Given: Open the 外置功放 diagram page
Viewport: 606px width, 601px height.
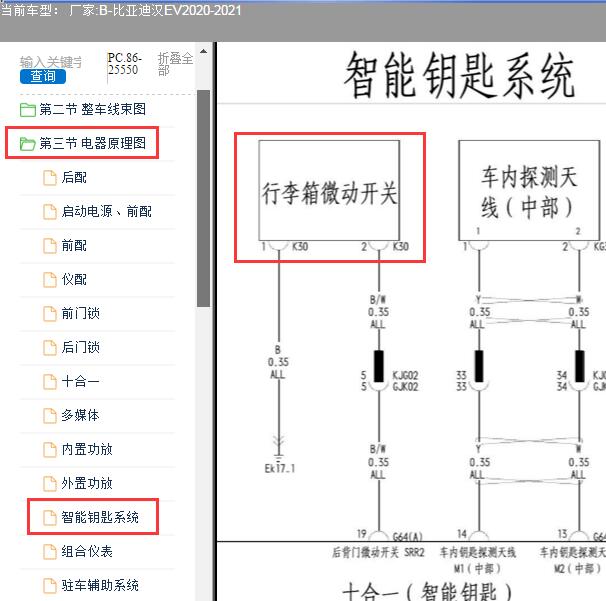Looking at the screenshot, I should [87, 484].
